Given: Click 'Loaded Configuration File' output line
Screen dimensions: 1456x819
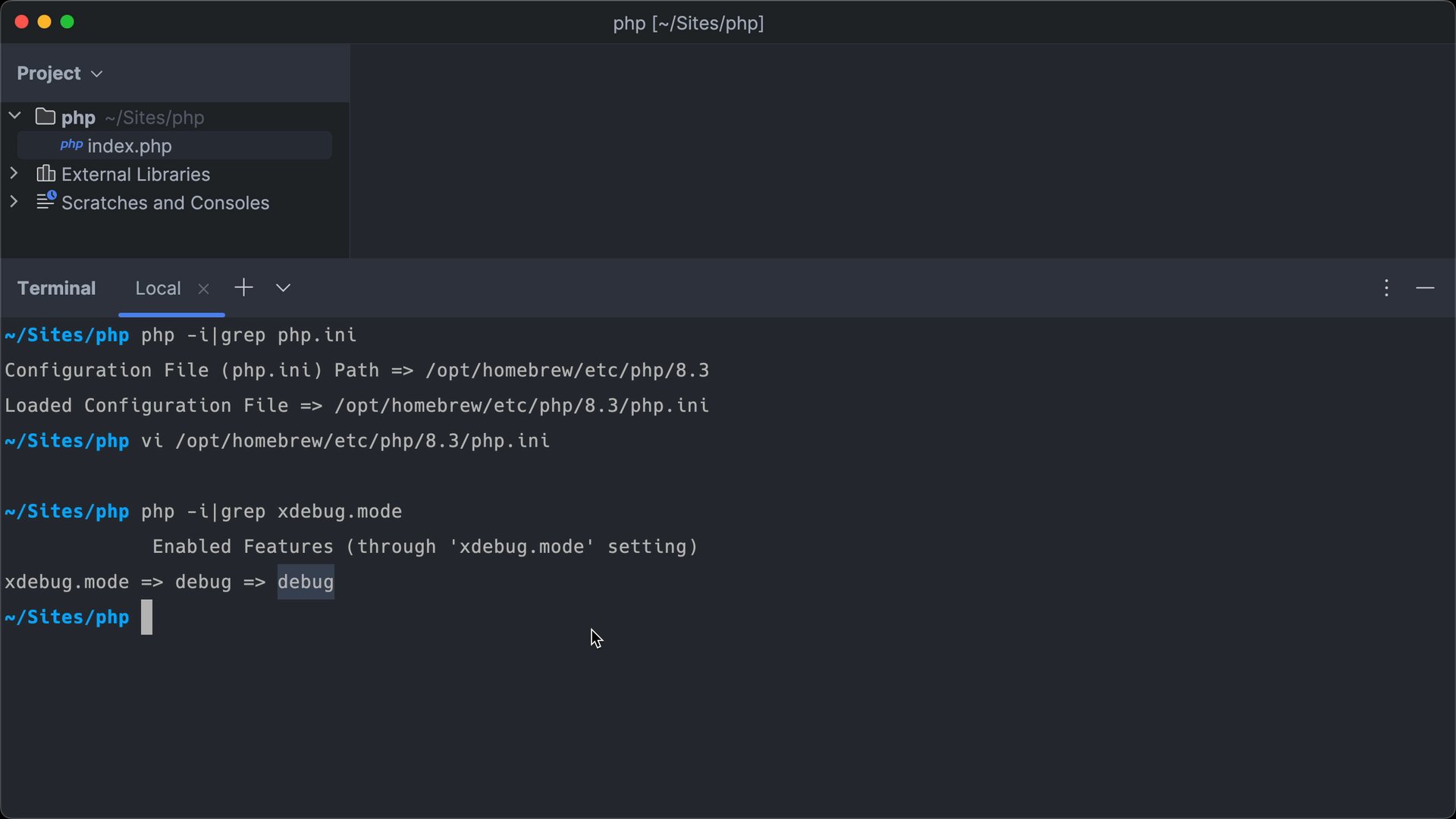Looking at the screenshot, I should (x=357, y=406).
